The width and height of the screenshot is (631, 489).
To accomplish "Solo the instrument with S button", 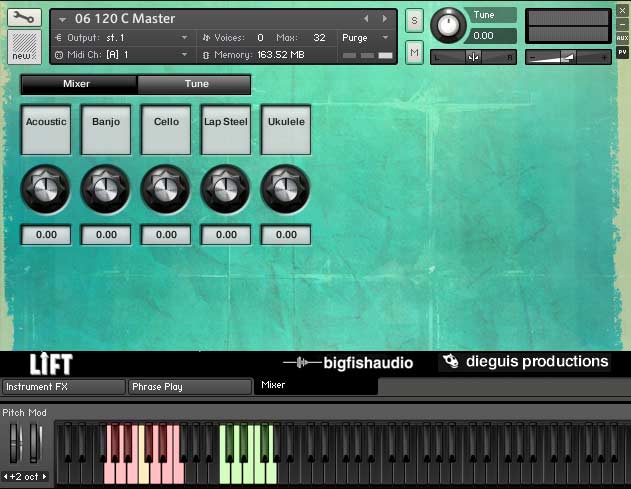I will point(414,20).
